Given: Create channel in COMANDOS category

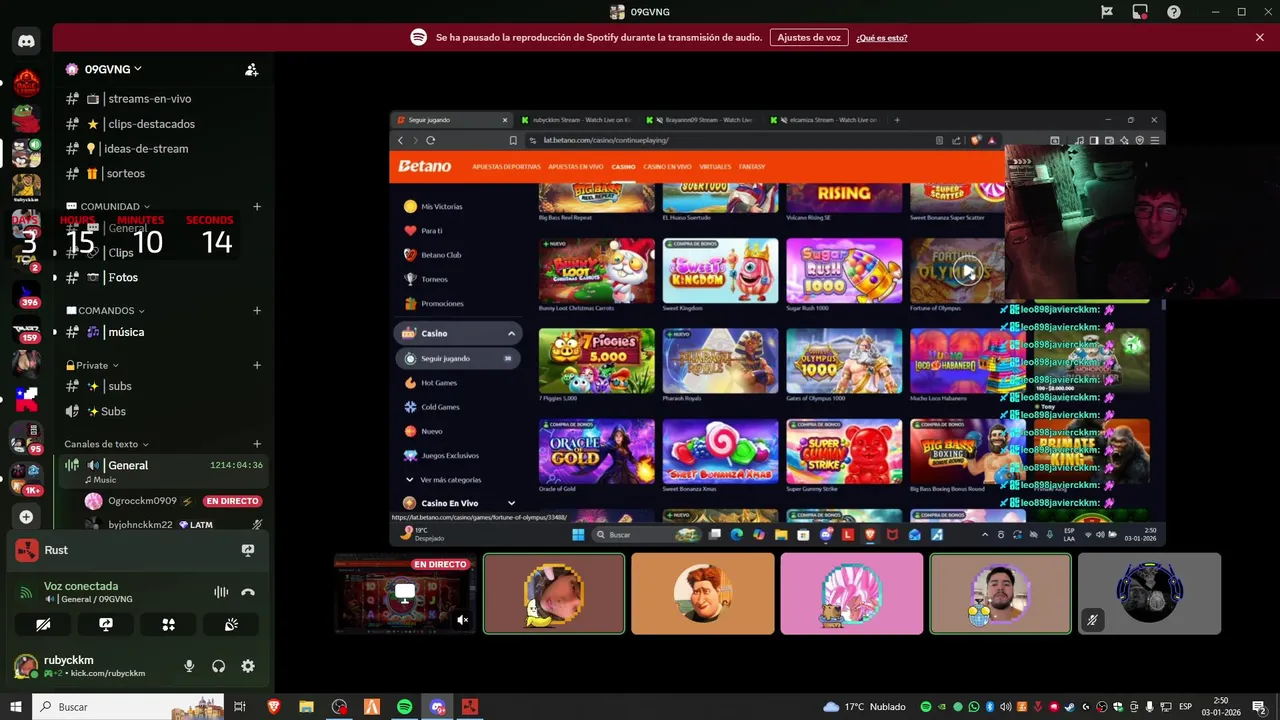Looking at the screenshot, I should (257, 311).
